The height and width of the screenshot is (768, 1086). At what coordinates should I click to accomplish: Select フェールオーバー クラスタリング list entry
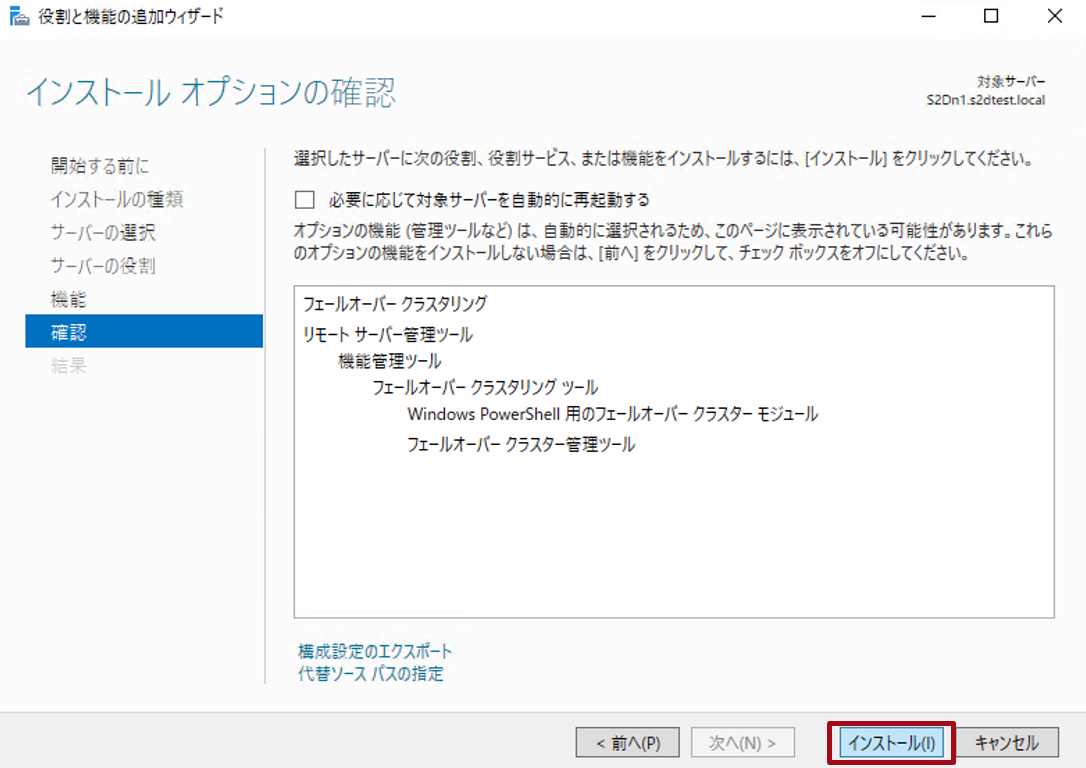pyautogui.click(x=395, y=303)
